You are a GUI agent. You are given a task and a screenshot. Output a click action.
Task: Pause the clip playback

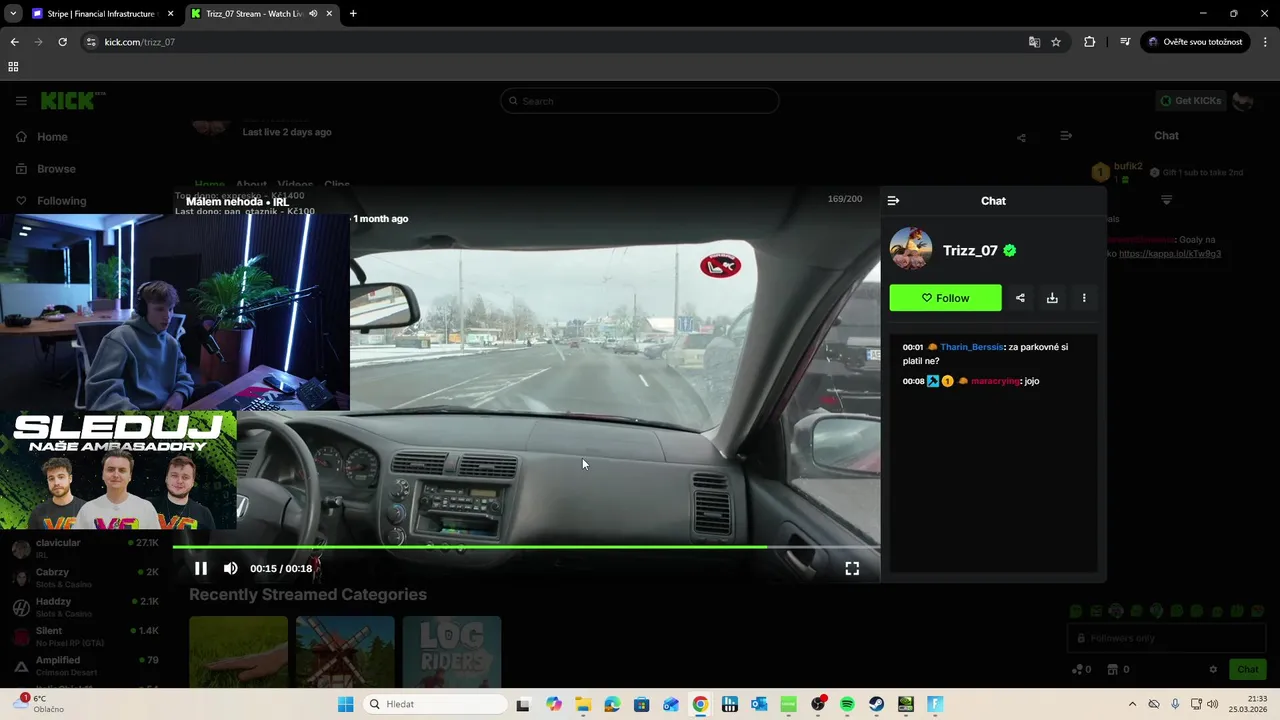pos(201,568)
